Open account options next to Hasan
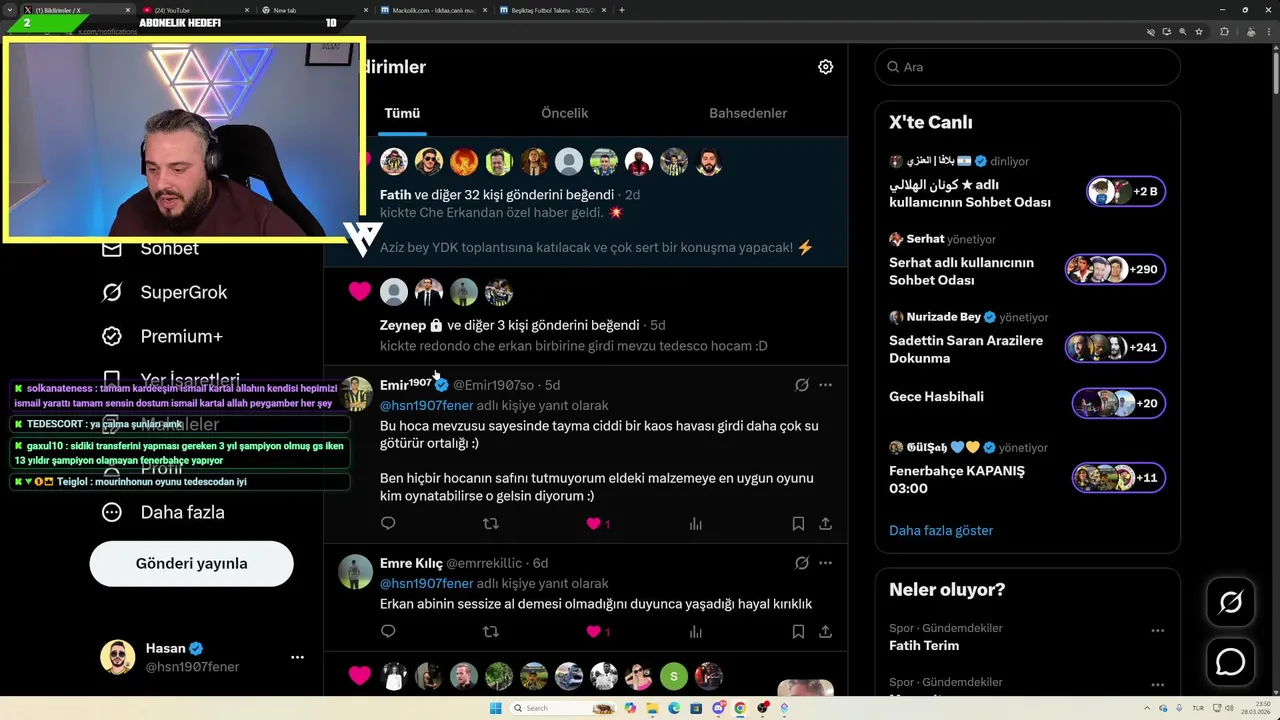The image size is (1280, 720). 297,657
